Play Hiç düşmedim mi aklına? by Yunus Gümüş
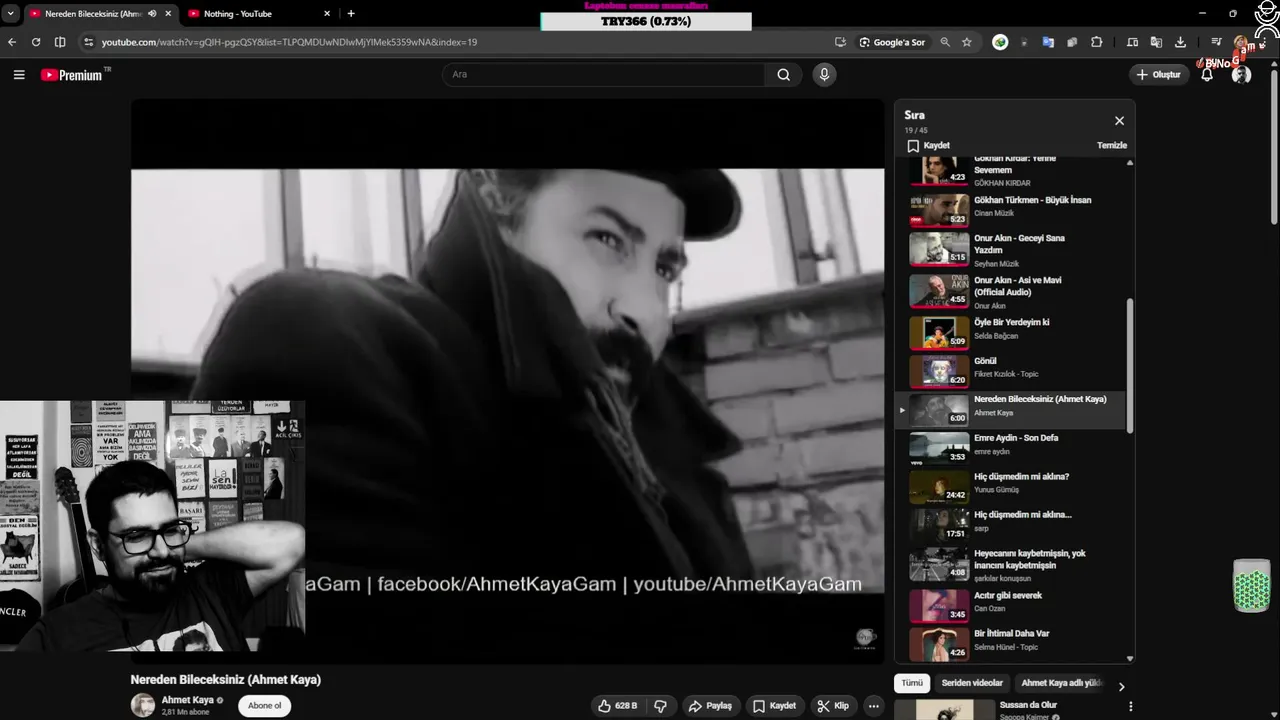The width and height of the screenshot is (1280, 720). pyautogui.click(x=1010, y=486)
